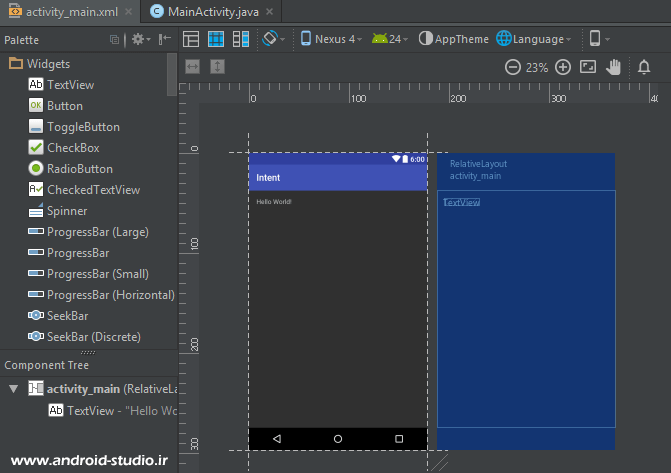This screenshot has height=473, width=671.
Task: Pick CheckBox widget from the palette
Action: [x=72, y=147]
